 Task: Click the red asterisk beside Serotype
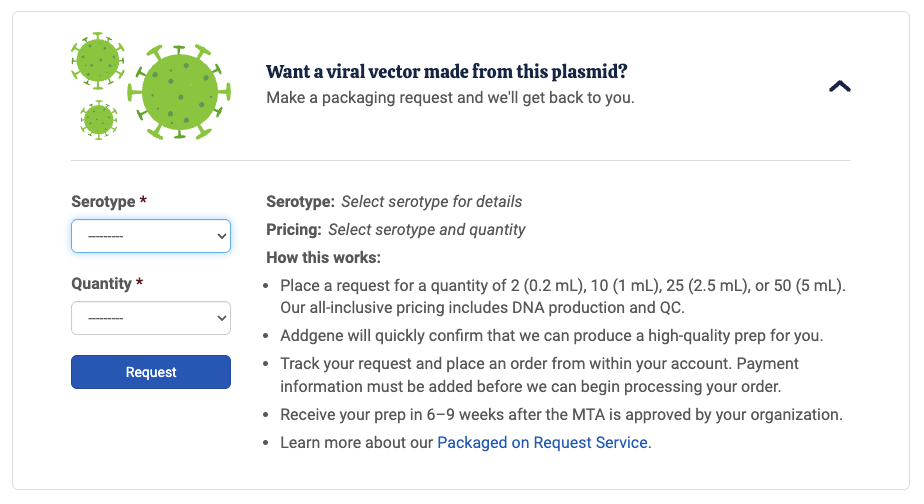pyautogui.click(x=143, y=202)
